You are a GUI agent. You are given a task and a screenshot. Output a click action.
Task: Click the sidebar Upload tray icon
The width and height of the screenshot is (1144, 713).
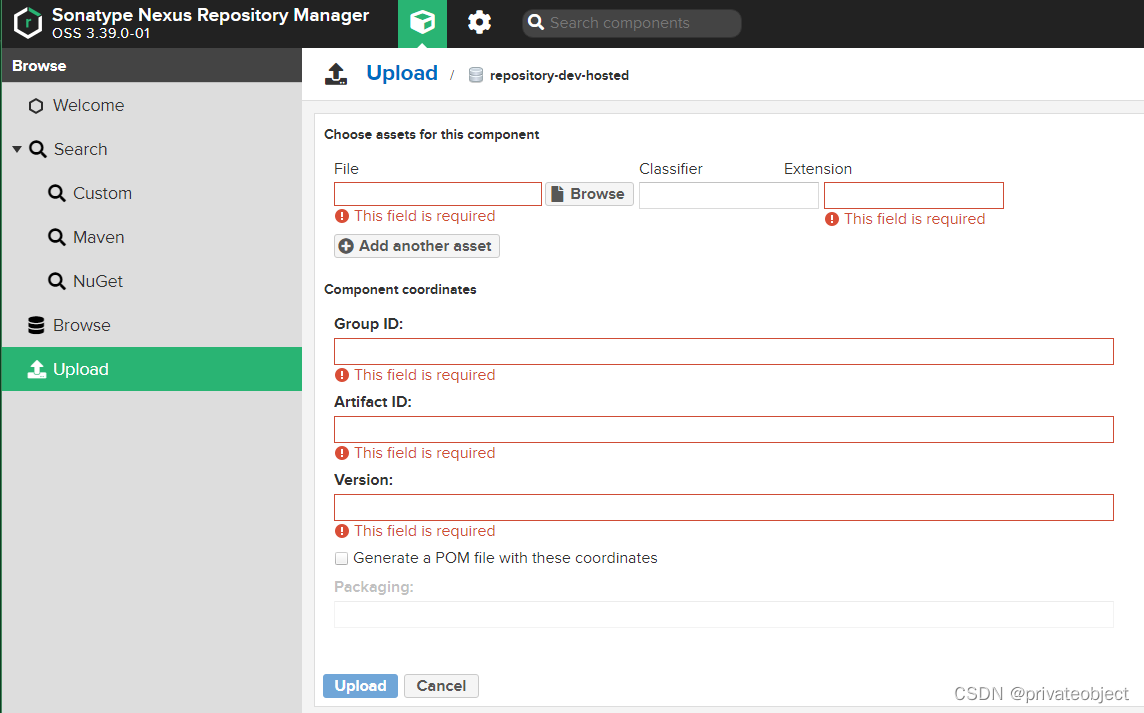click(36, 369)
